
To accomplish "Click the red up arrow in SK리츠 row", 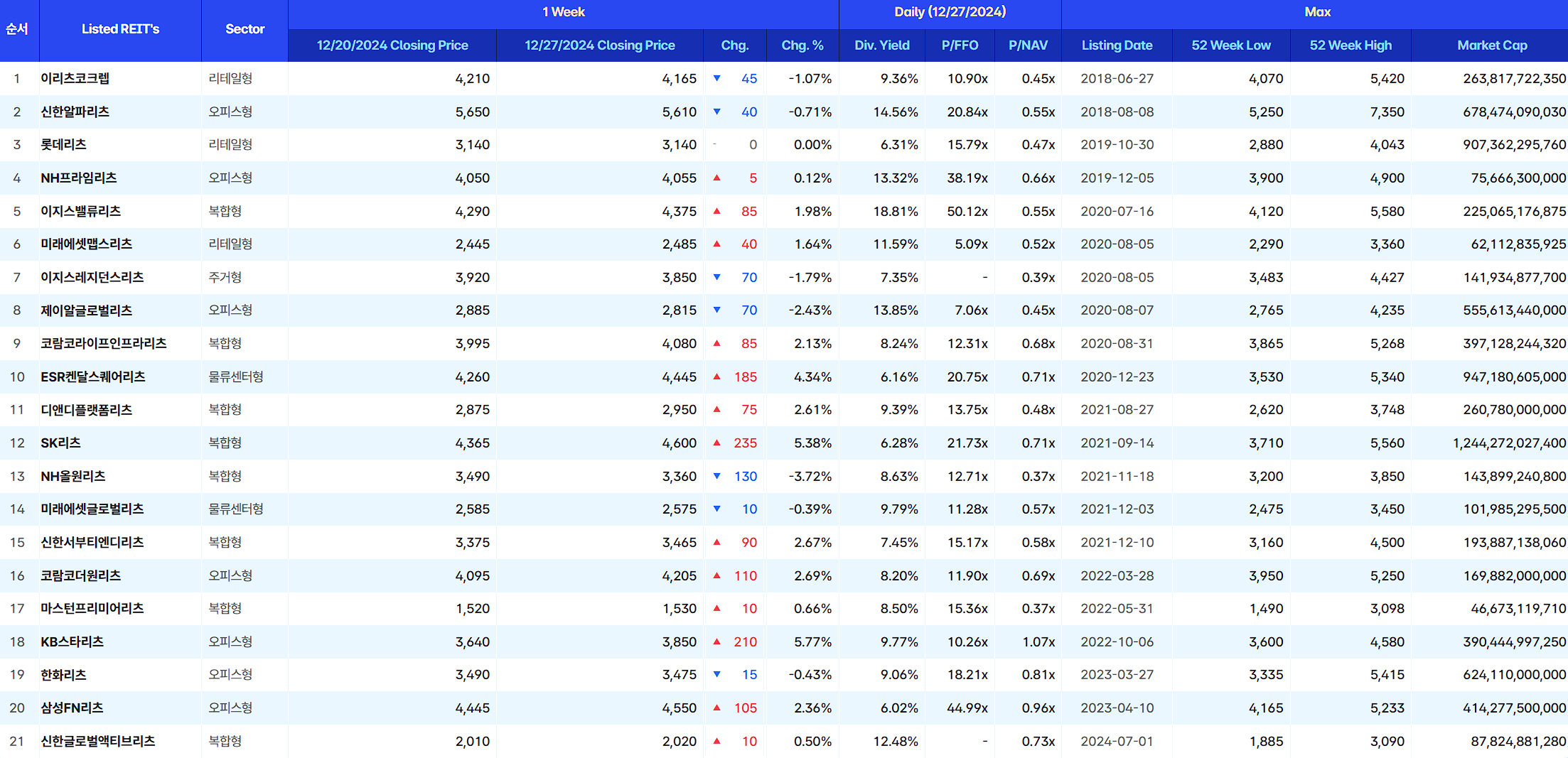I will pos(716,443).
